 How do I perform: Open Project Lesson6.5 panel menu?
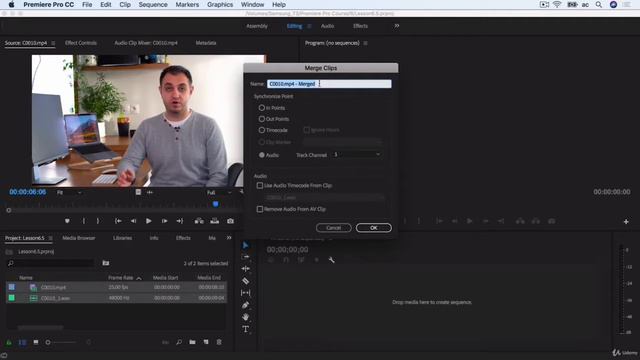point(51,238)
